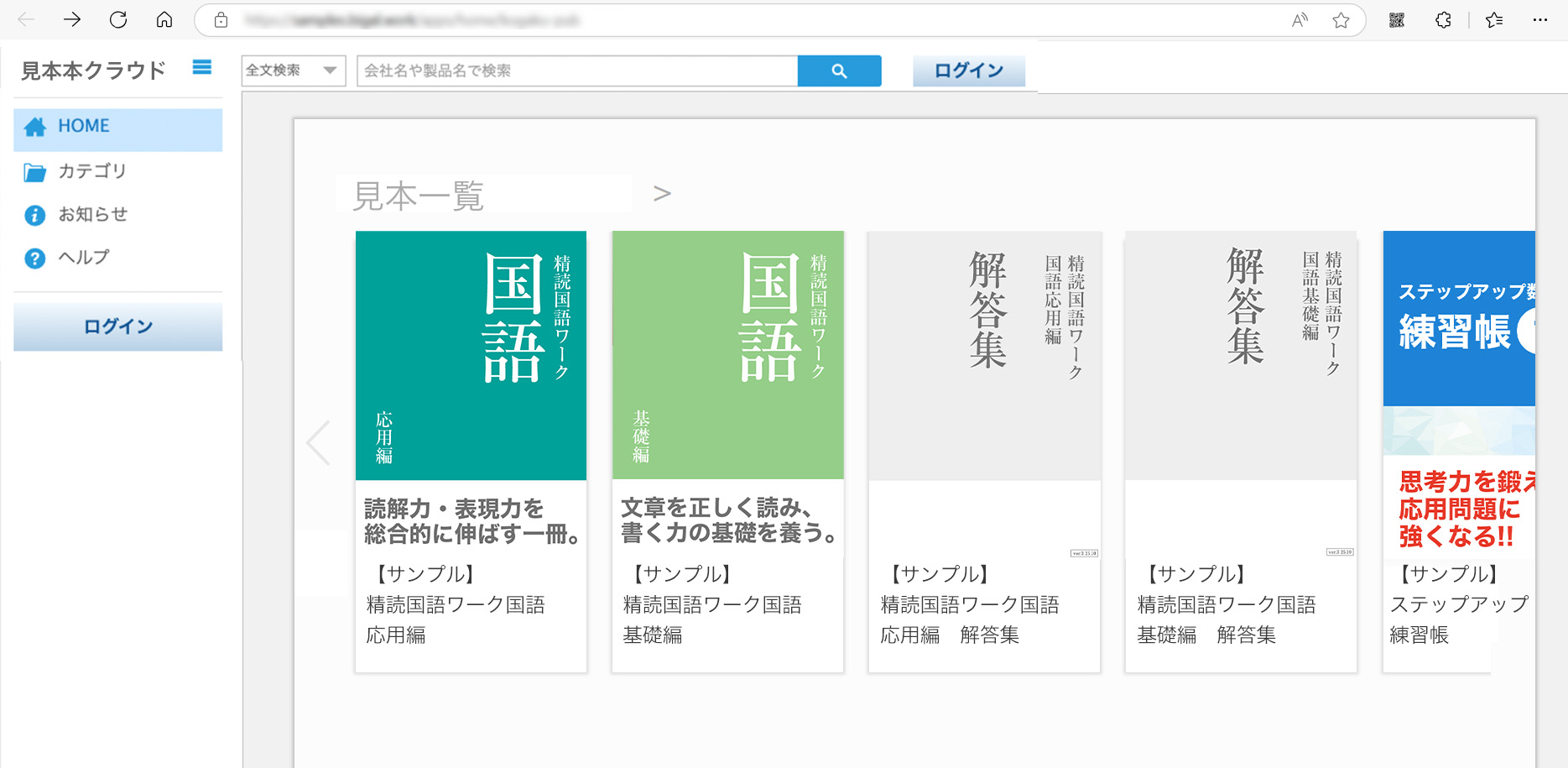Select HOME in the sidebar
This screenshot has width=1568, height=768.
pos(117,128)
